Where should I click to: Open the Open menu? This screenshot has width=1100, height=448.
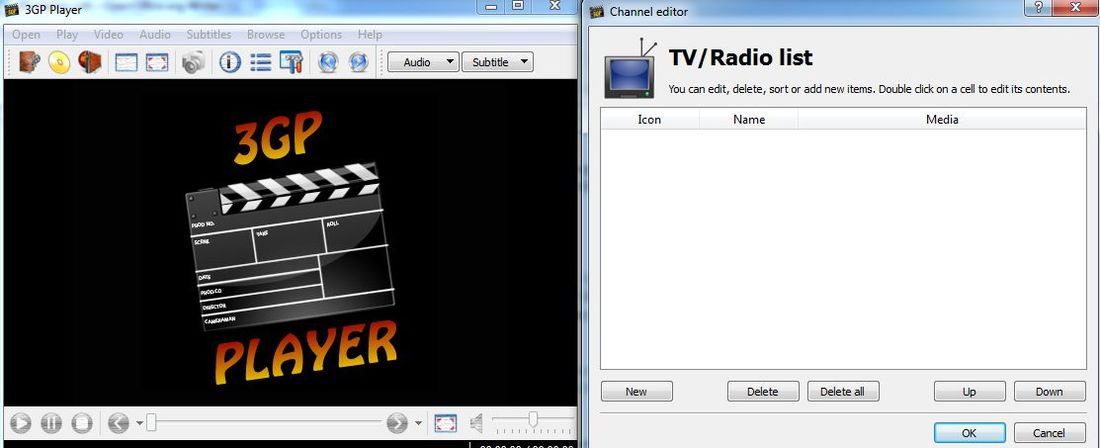click(26, 34)
